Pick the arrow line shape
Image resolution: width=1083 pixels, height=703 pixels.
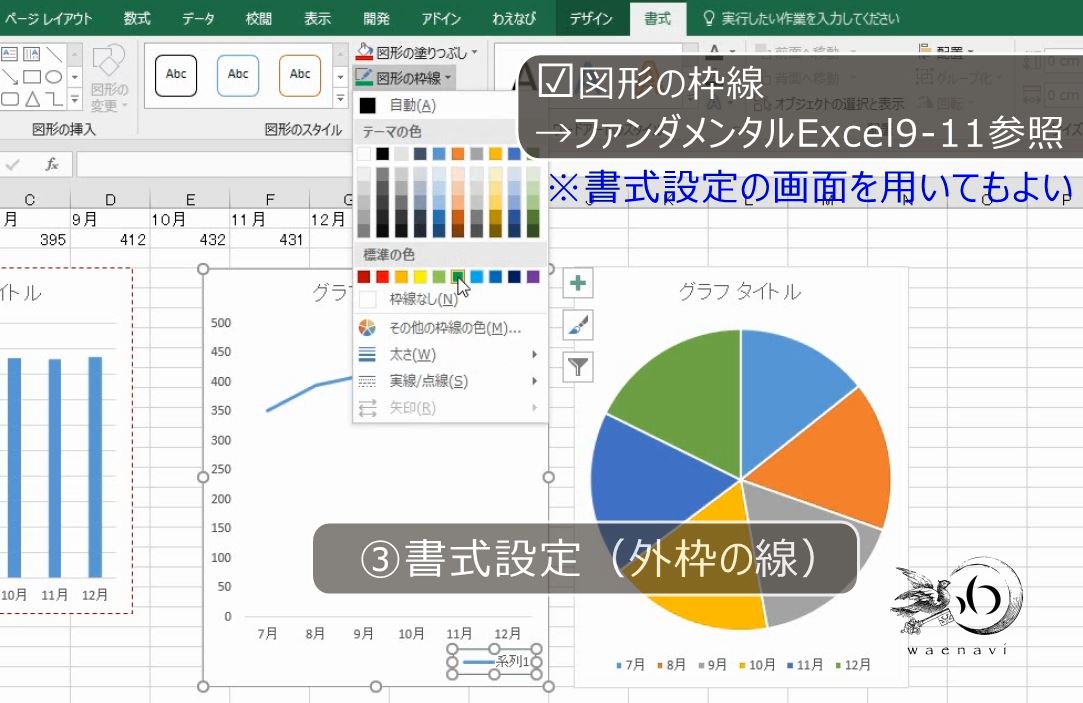pyautogui.click(x=10, y=76)
